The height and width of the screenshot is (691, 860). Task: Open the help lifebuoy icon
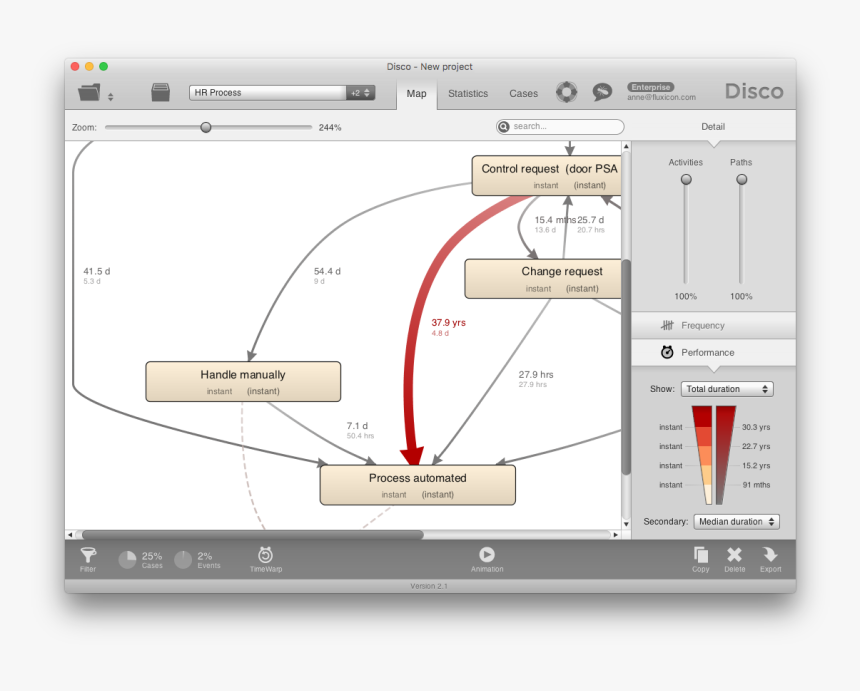[x=567, y=92]
